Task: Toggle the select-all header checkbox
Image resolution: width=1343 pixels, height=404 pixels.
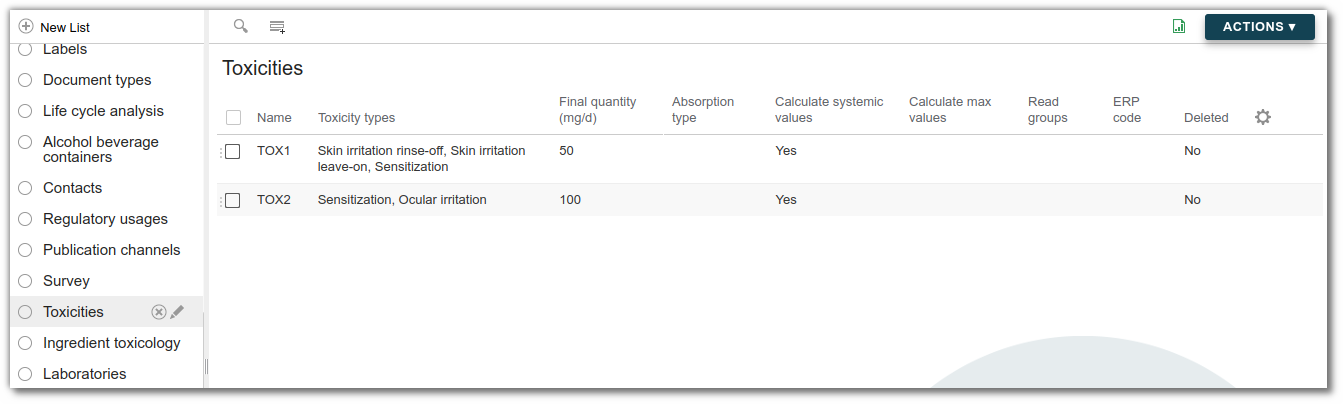Action: [x=234, y=118]
